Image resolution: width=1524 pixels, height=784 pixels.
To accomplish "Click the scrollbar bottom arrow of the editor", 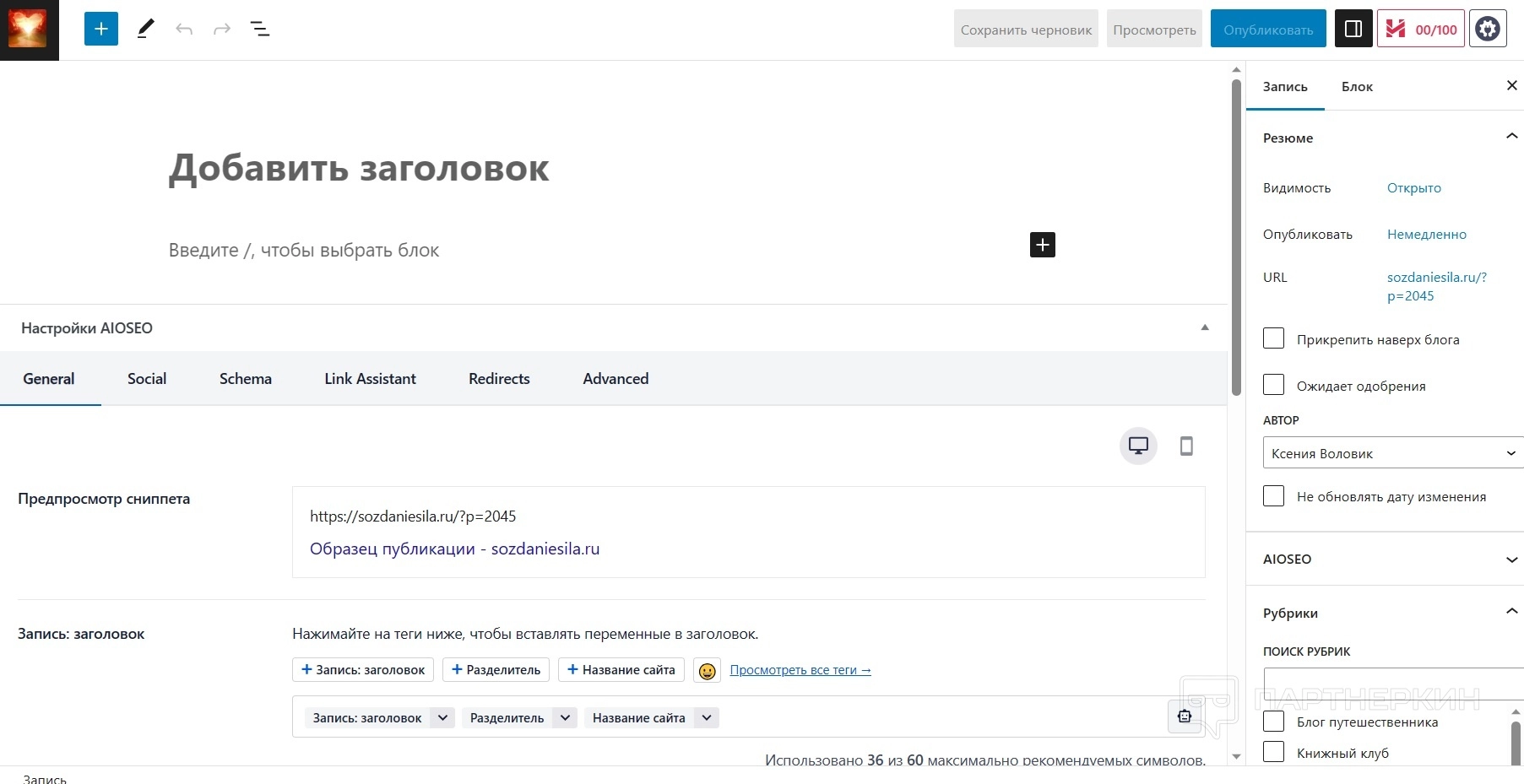I will point(1236,757).
